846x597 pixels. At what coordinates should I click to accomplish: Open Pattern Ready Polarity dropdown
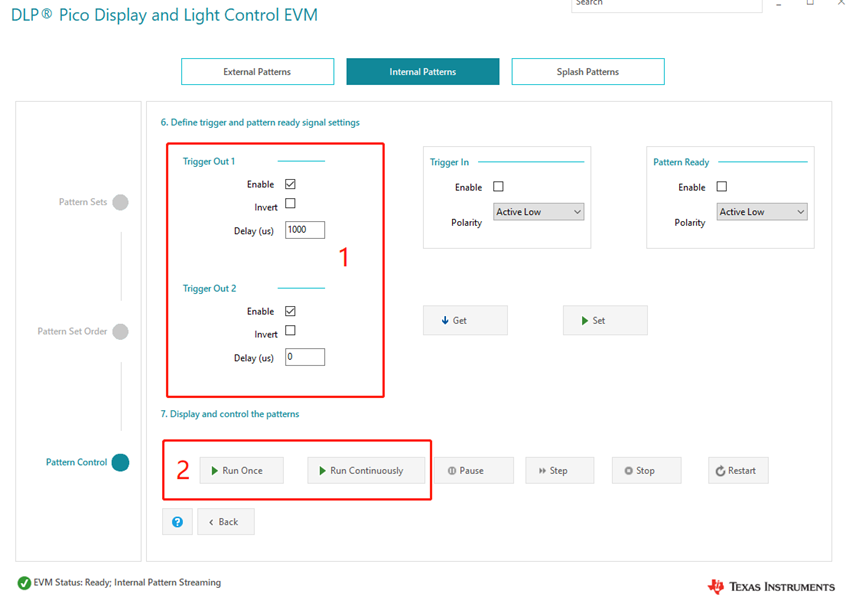click(x=762, y=212)
